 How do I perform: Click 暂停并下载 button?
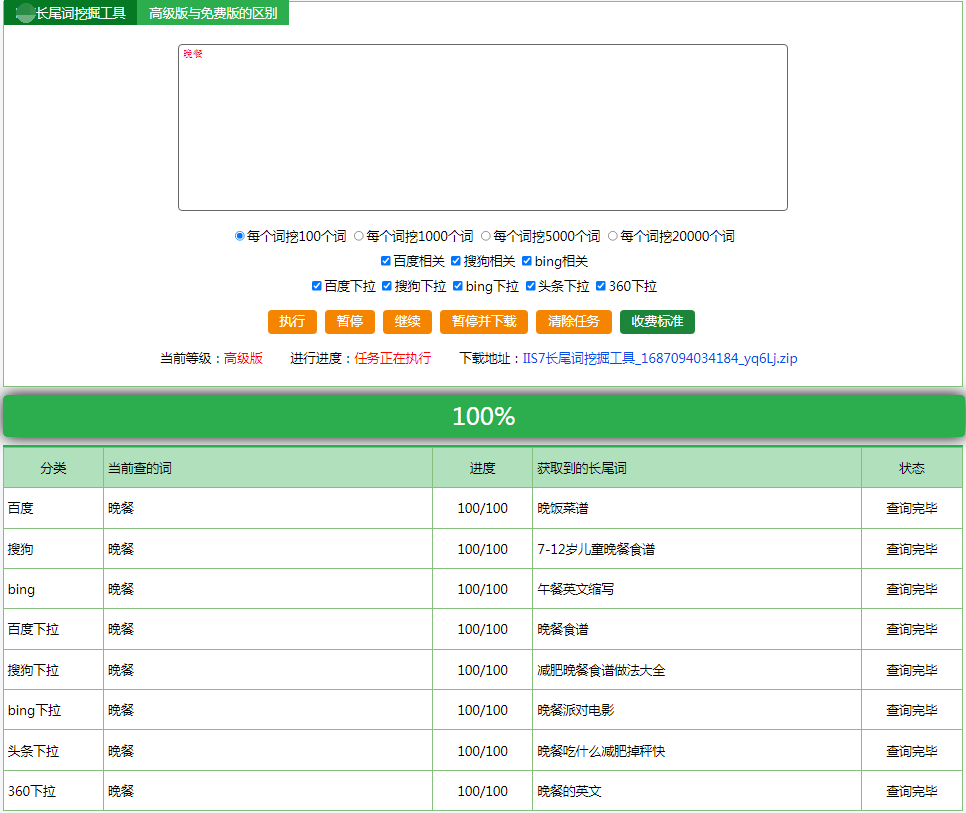click(484, 322)
